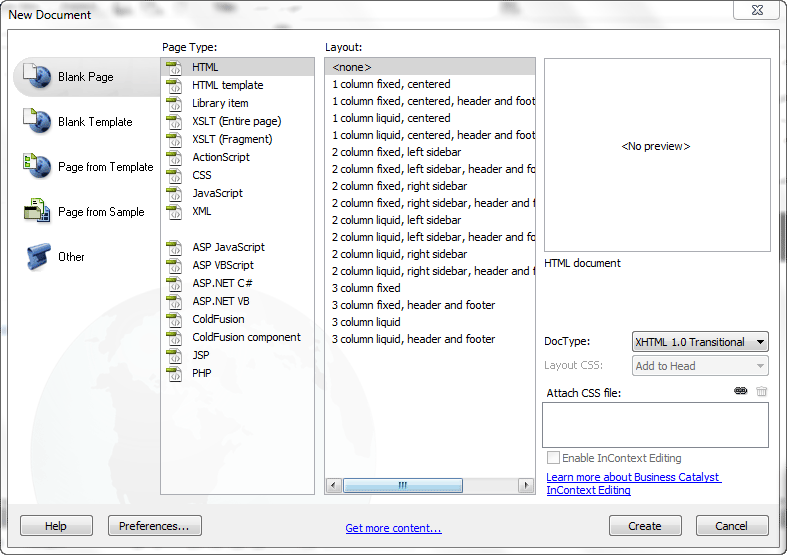The height and width of the screenshot is (555, 787).
Task: Close the New Document dialog
Action: [x=757, y=10]
